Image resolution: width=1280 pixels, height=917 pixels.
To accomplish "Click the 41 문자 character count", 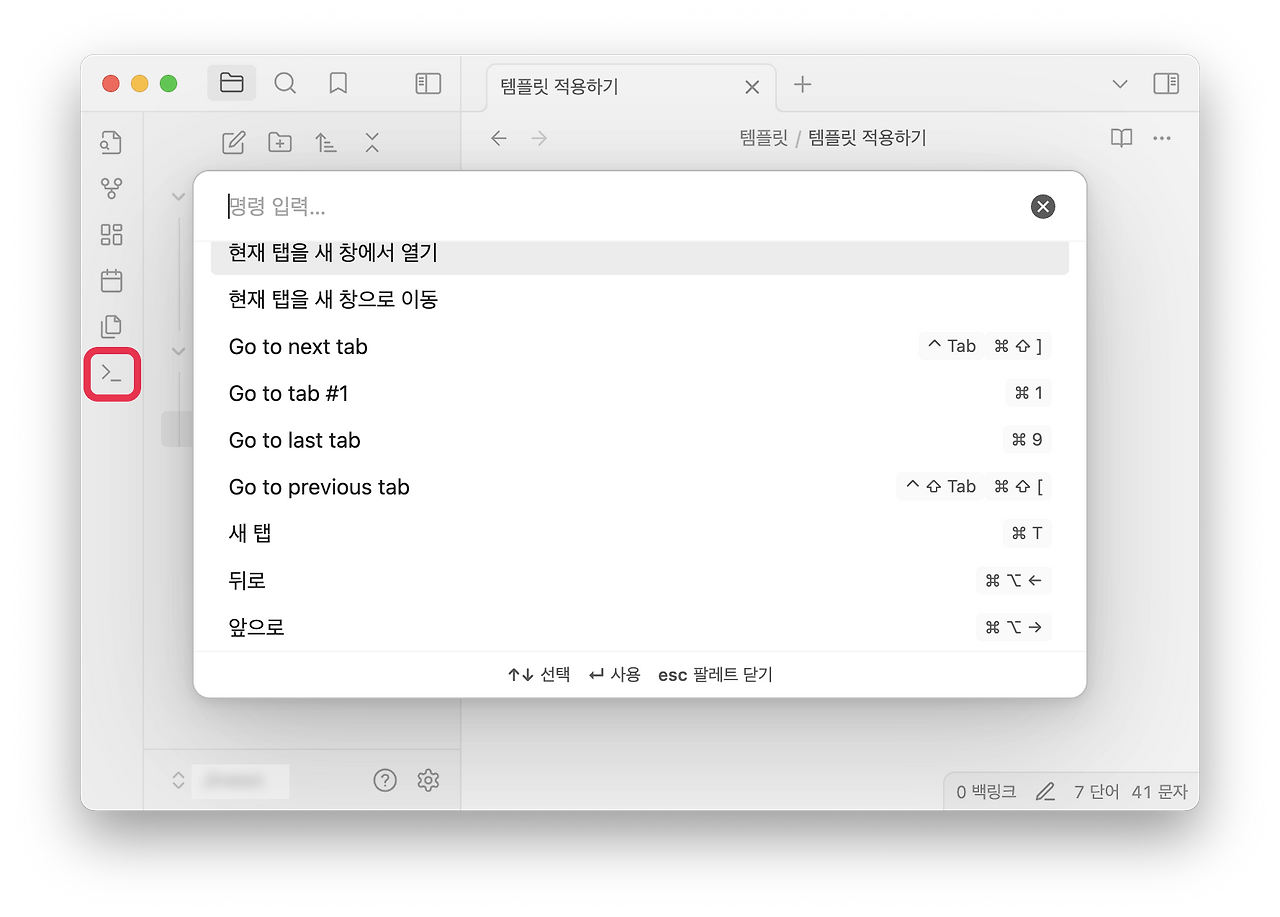I will [x=1160, y=792].
